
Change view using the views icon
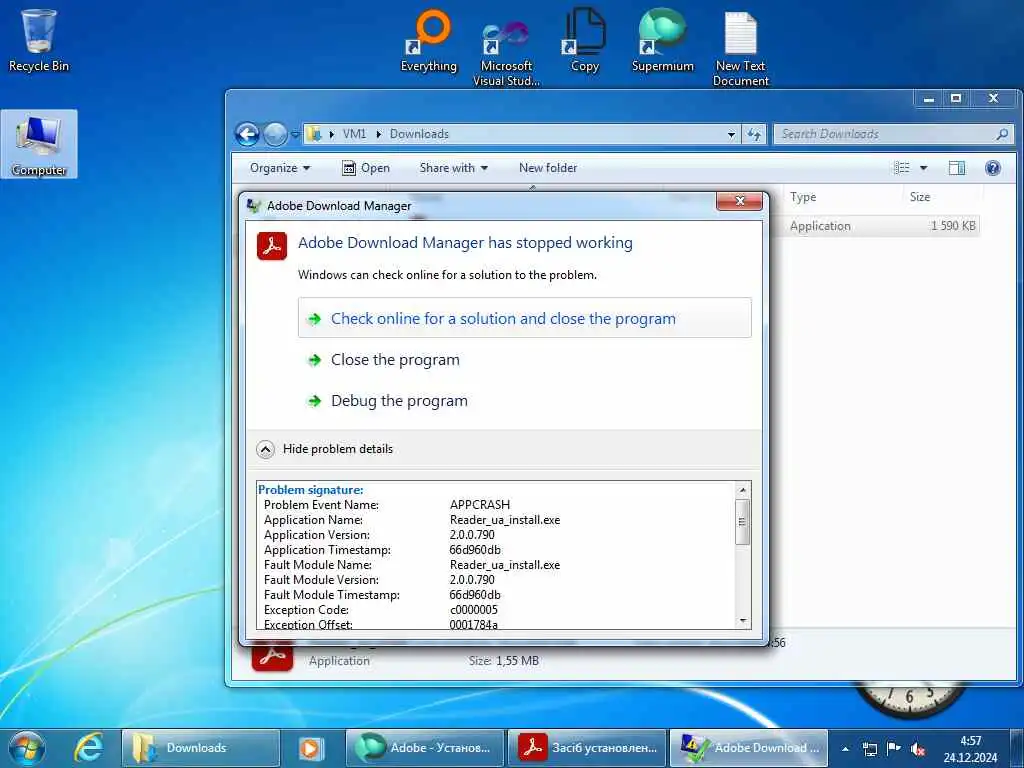(x=902, y=168)
